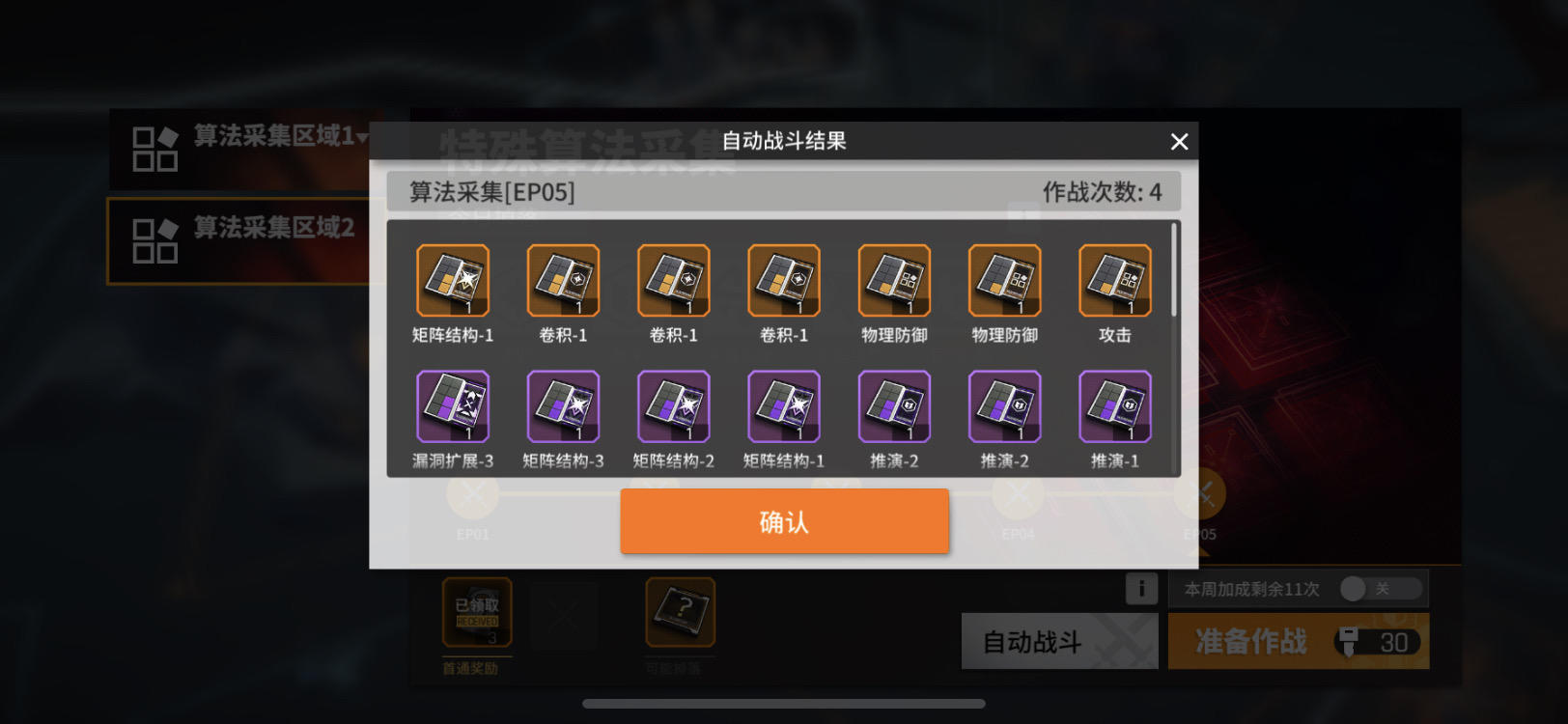Open the info icon beside weekly bonus
The height and width of the screenshot is (724, 1568).
pos(1141,588)
